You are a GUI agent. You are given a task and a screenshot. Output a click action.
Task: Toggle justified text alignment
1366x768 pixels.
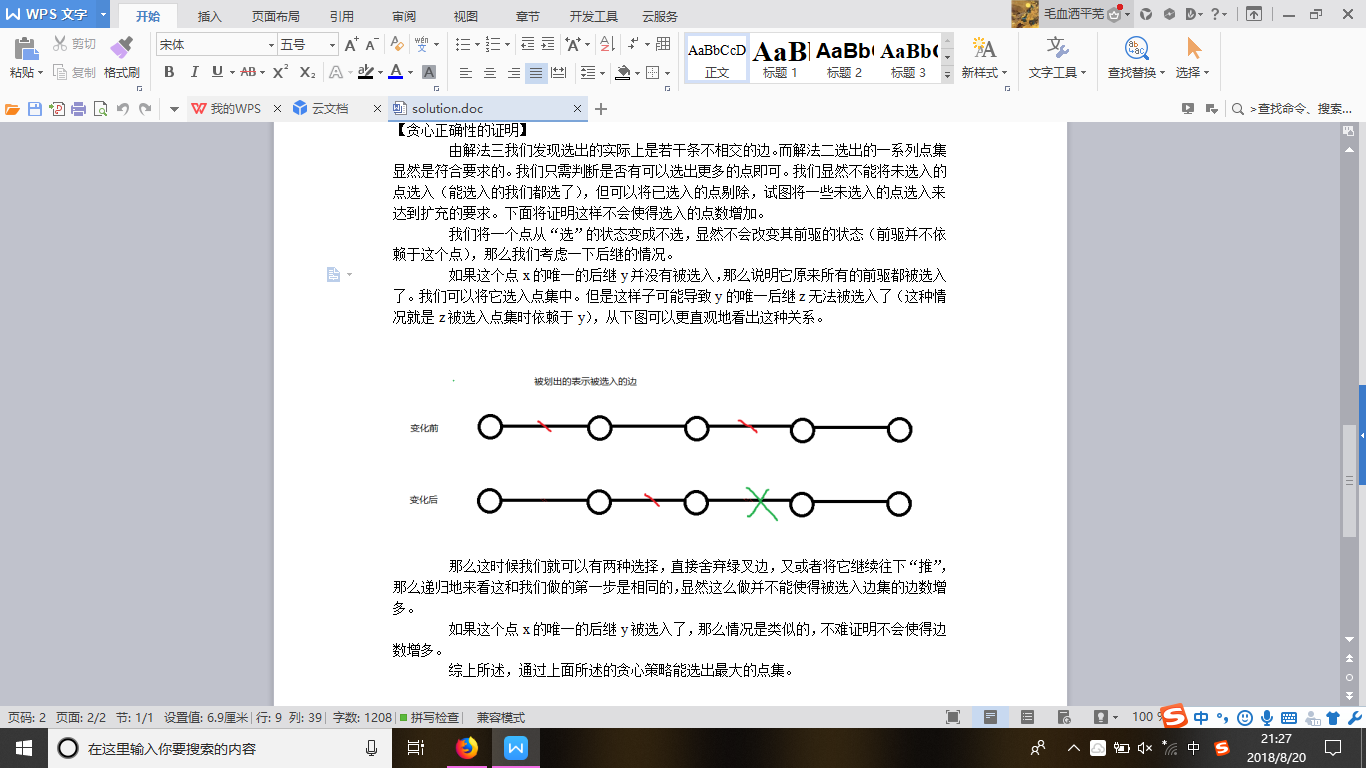click(537, 73)
